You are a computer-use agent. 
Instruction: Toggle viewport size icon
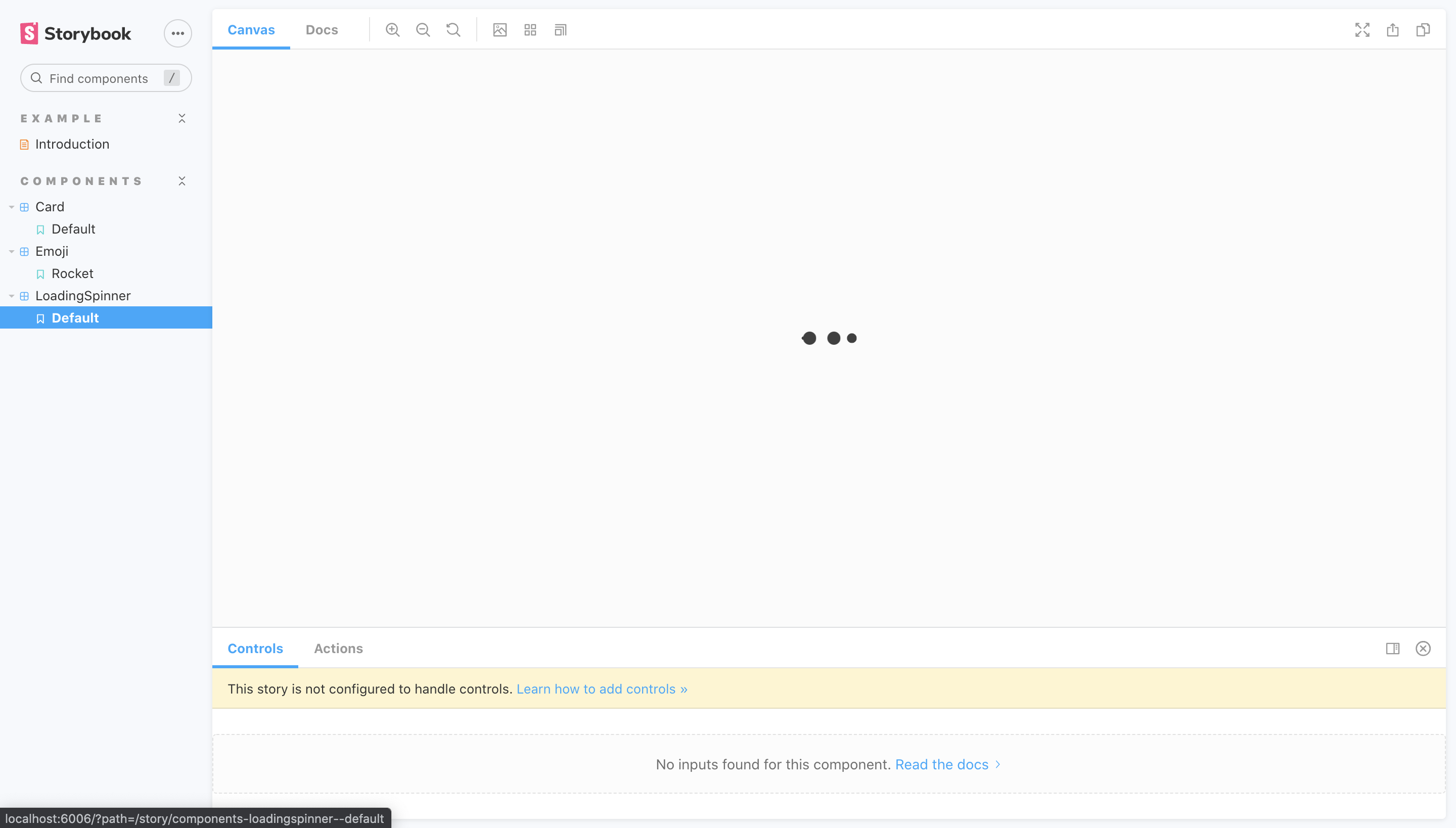(x=560, y=30)
